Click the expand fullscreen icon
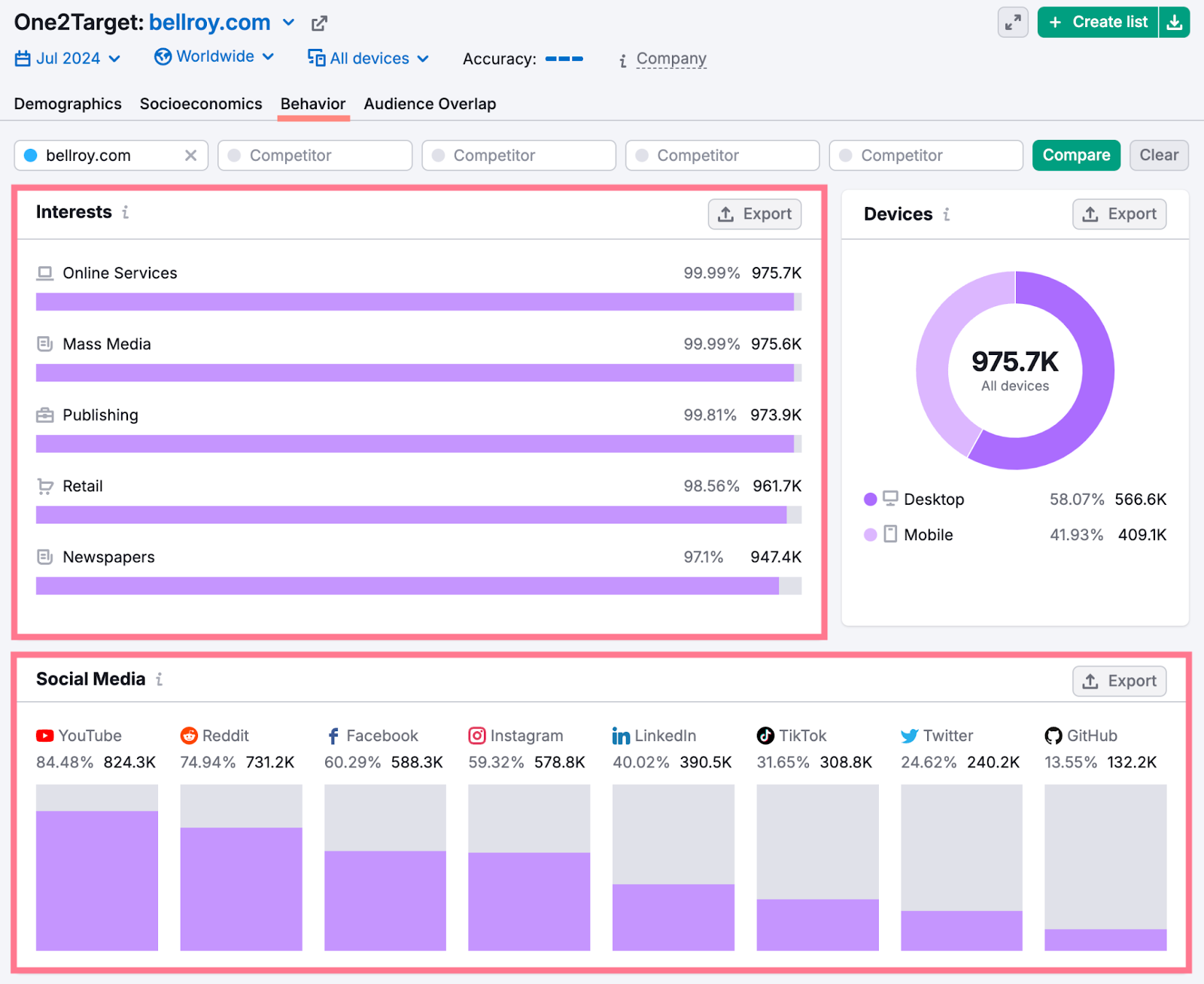The width and height of the screenshot is (1204, 984). coord(1013,23)
